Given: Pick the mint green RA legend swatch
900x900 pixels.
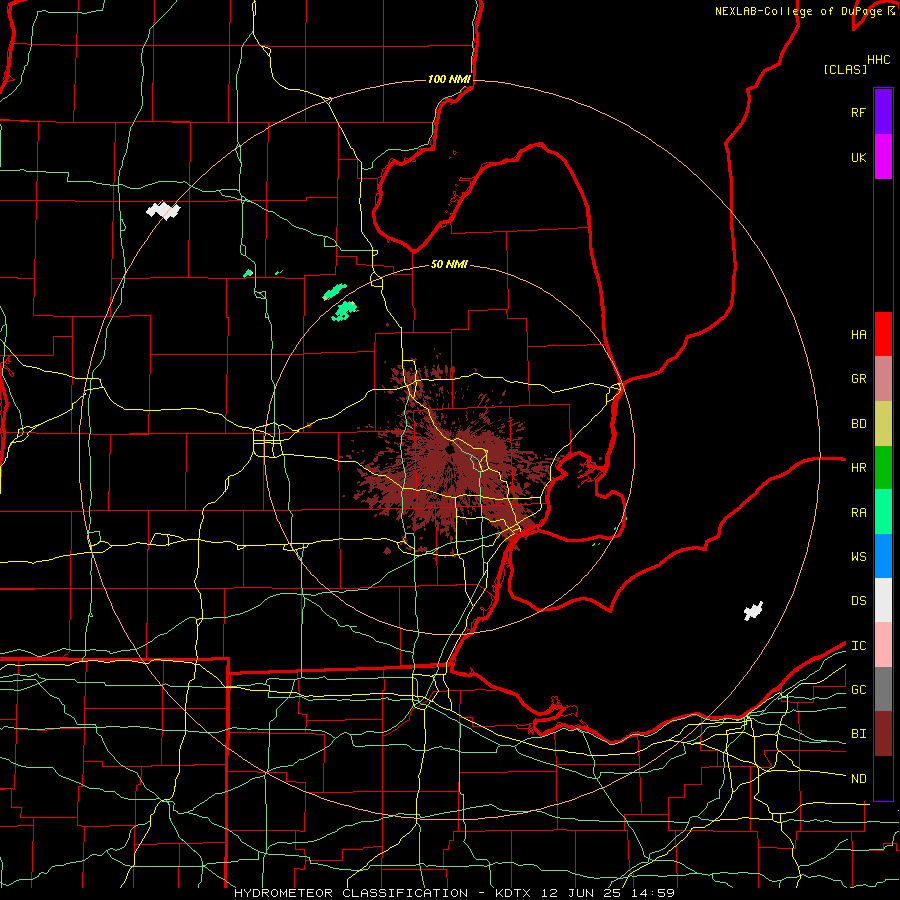Looking at the screenshot, I should click(883, 512).
